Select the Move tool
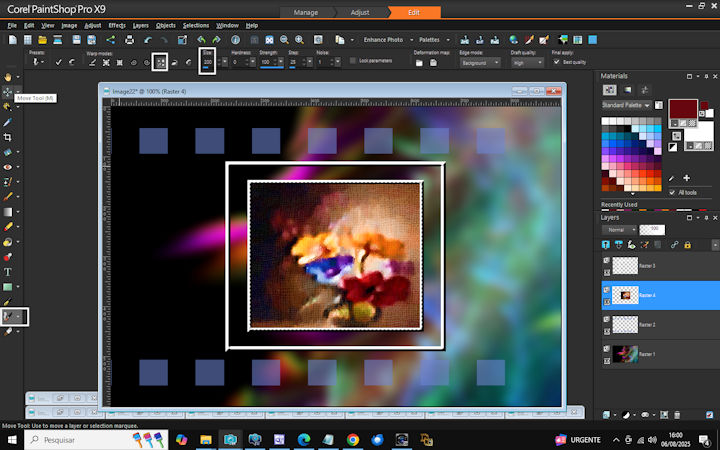Screen dimensions: 720x450 pos(8,92)
